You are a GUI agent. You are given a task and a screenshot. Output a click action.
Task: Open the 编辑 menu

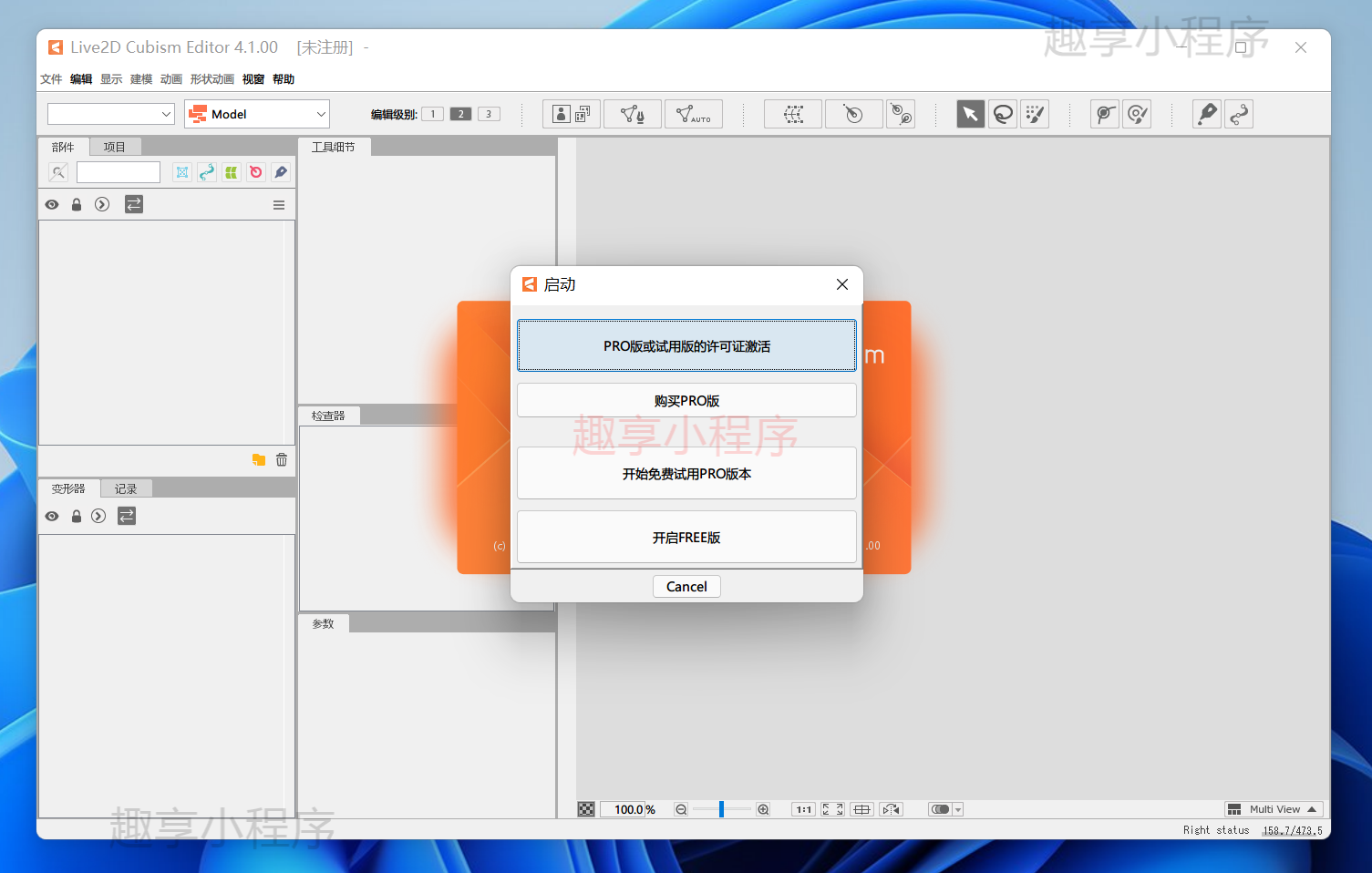[81, 79]
